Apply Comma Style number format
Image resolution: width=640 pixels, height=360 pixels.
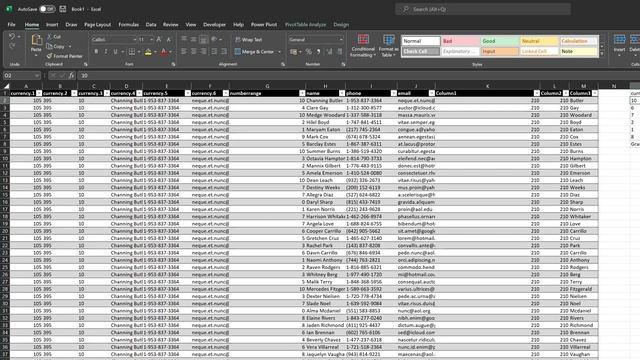pos(318,52)
